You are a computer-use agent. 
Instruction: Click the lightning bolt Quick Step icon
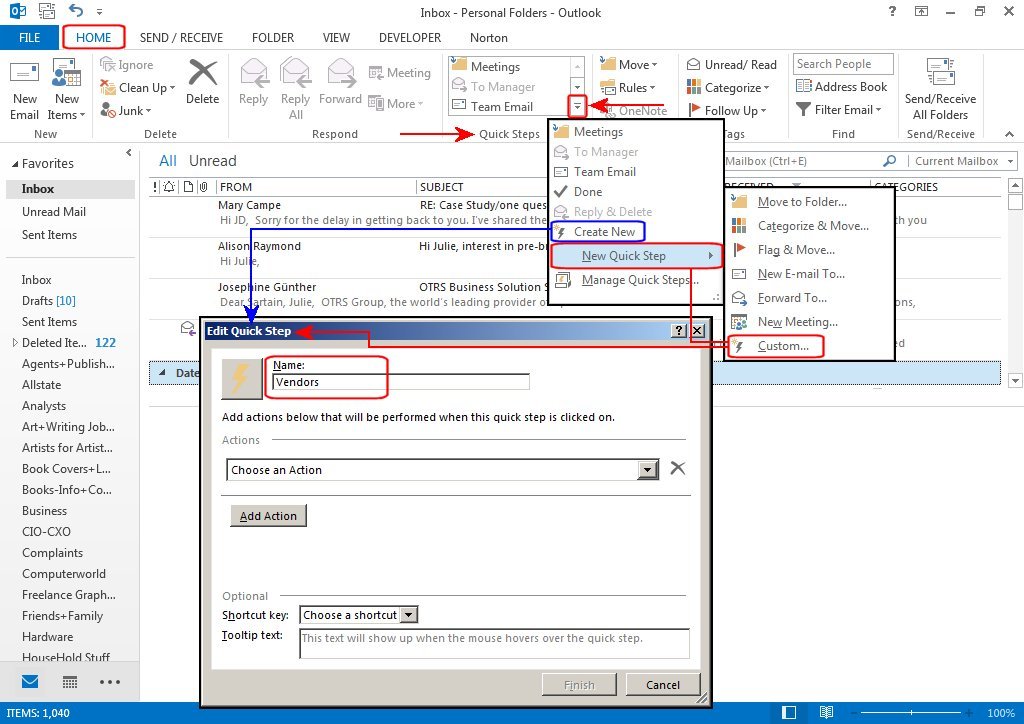point(241,380)
